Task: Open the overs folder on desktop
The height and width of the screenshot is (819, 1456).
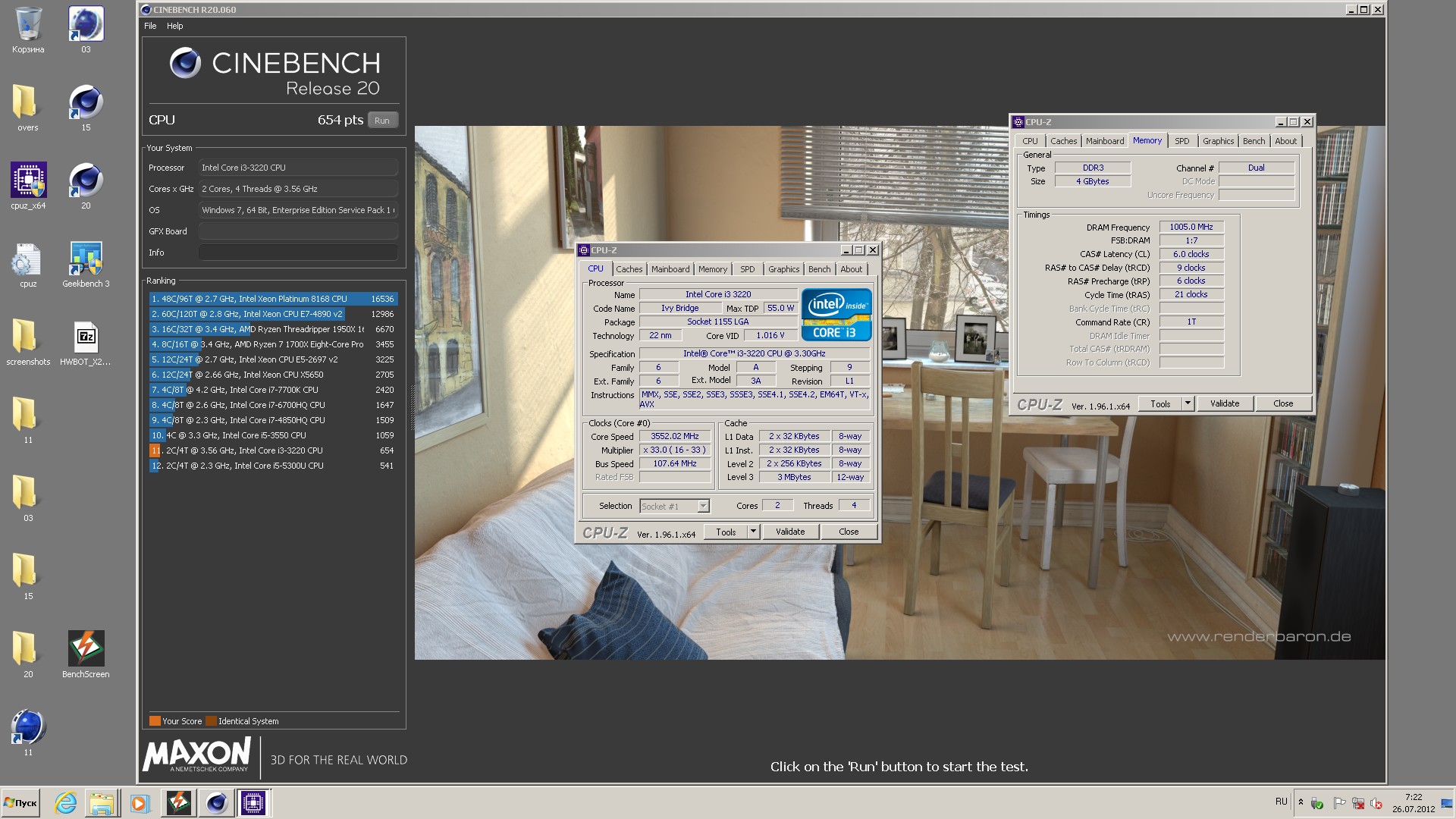Action: pos(28,108)
